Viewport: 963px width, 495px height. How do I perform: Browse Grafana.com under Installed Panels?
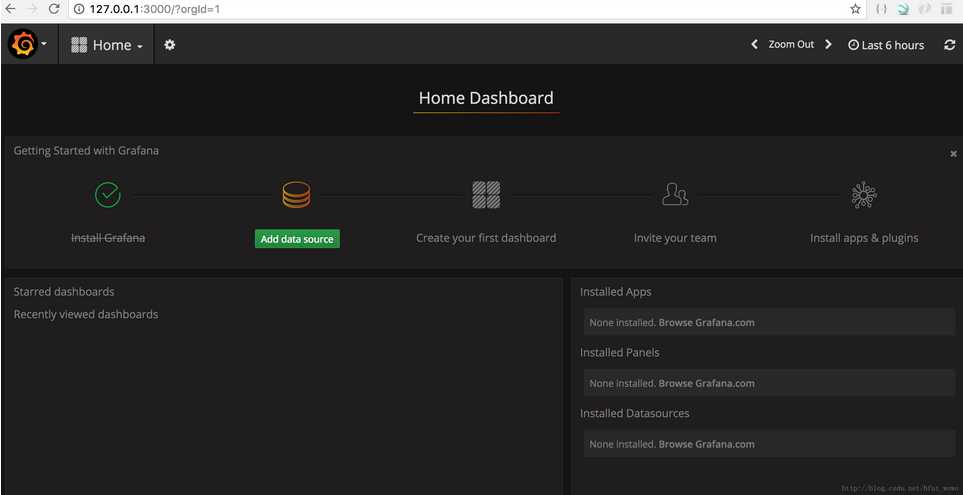(x=706, y=383)
